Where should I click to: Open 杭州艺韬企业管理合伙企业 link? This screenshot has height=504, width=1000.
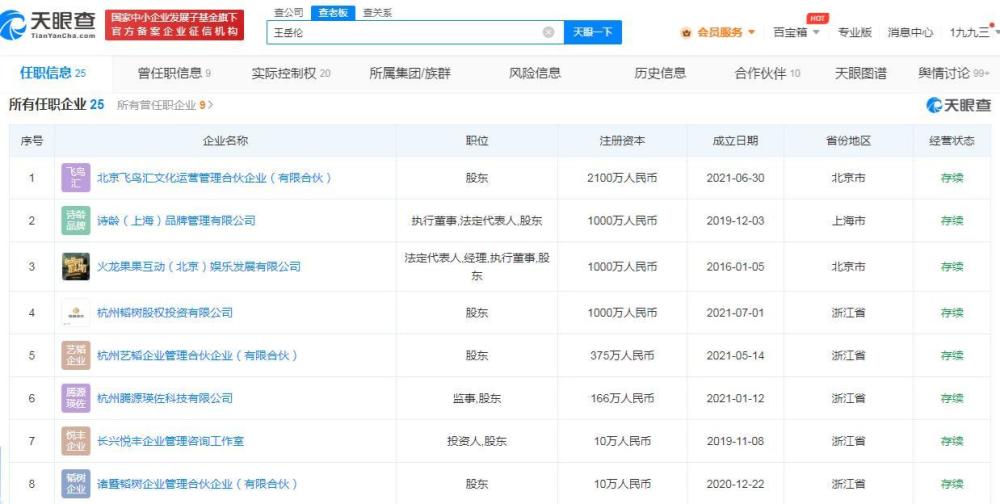tap(197, 355)
